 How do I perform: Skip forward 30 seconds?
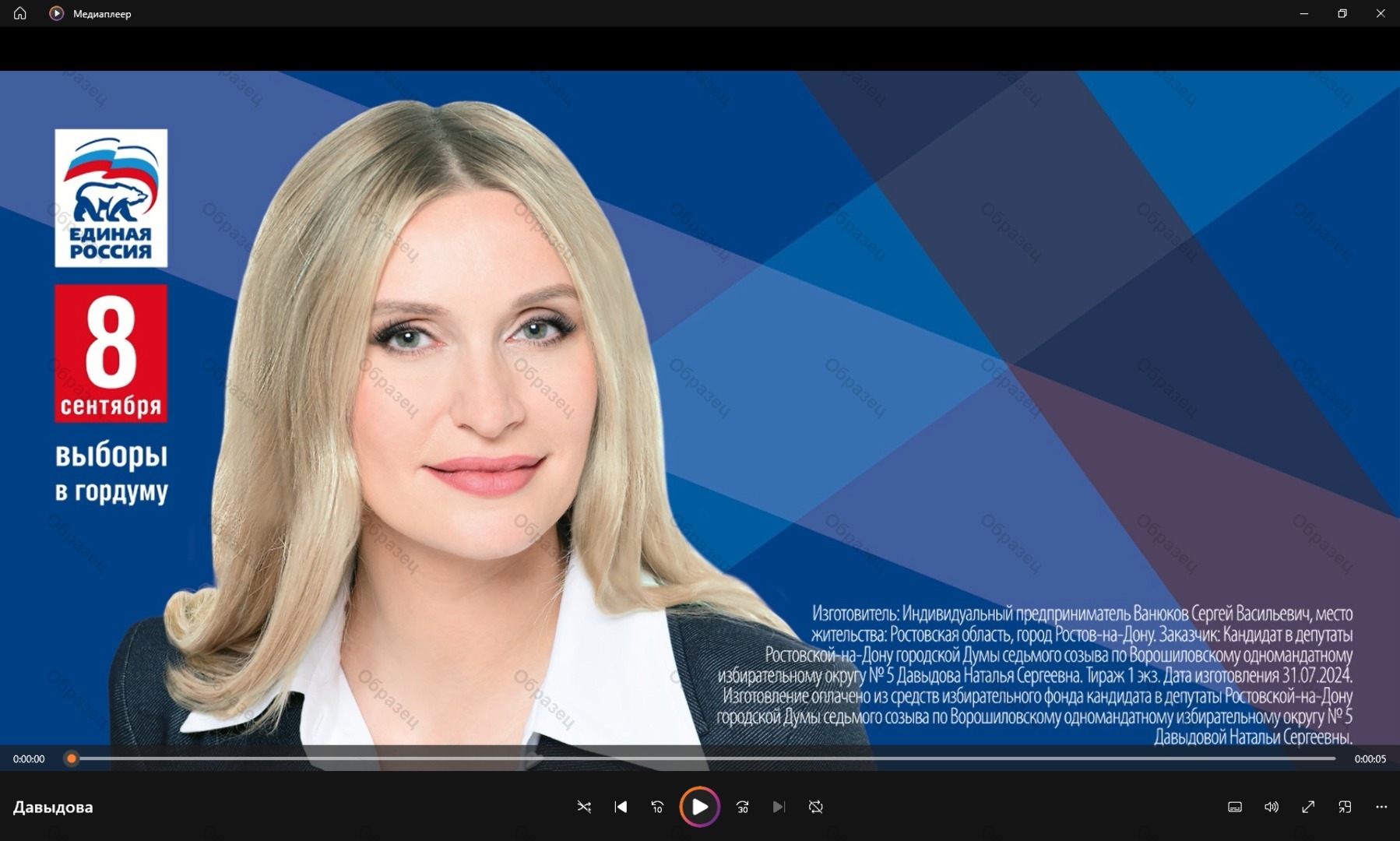[x=742, y=807]
